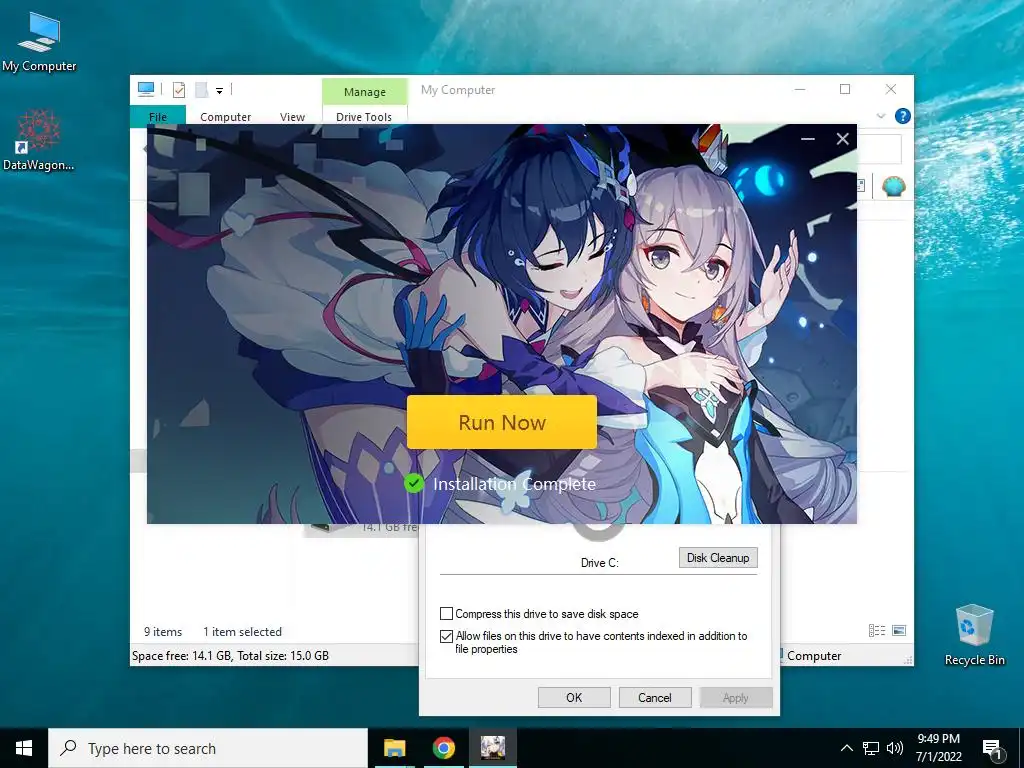The image size is (1024, 768).
Task: Open the clock showing 9:49 PM
Action: pos(938,748)
